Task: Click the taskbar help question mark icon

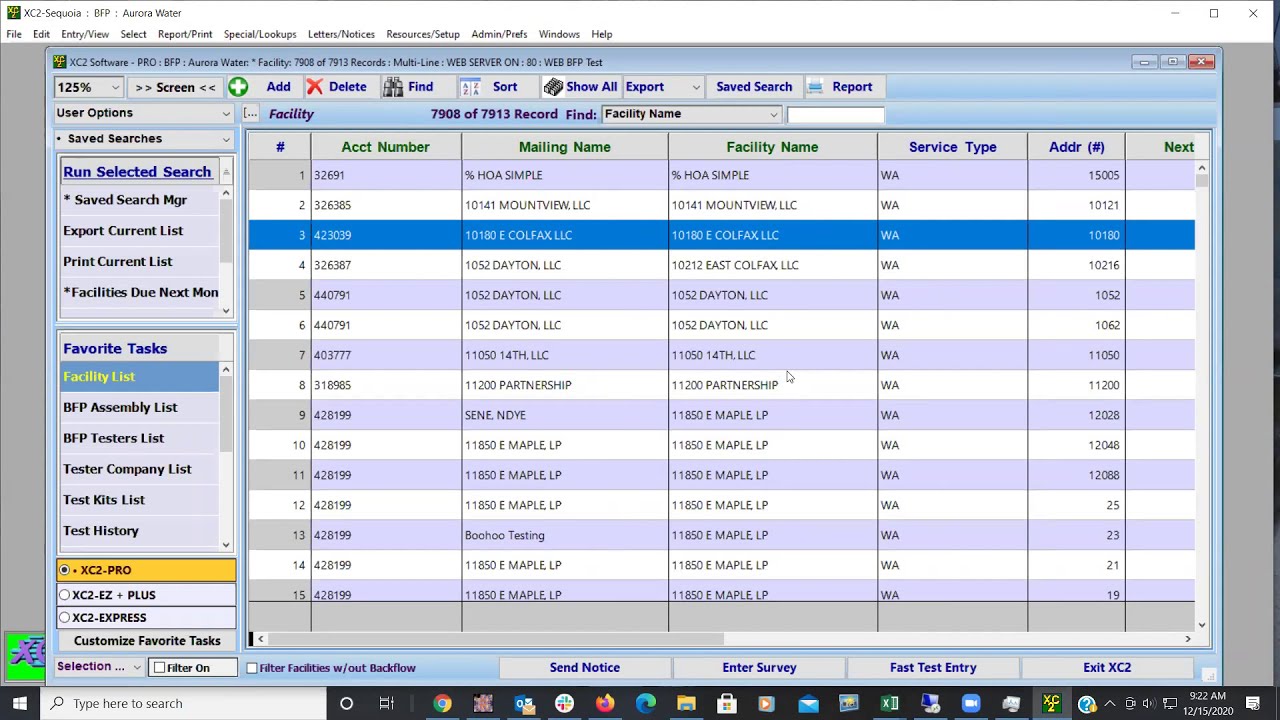Action: pyautogui.click(x=1087, y=704)
